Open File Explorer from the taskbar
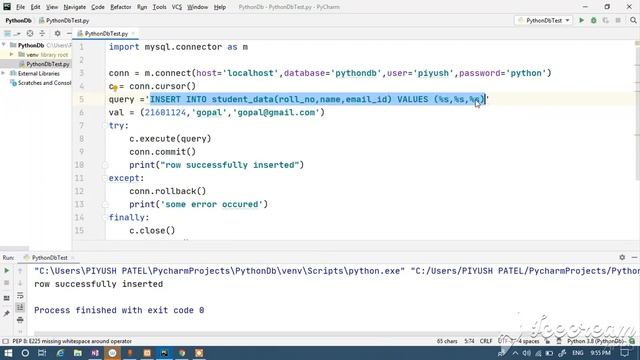The height and width of the screenshot is (360, 640). [x=78, y=353]
